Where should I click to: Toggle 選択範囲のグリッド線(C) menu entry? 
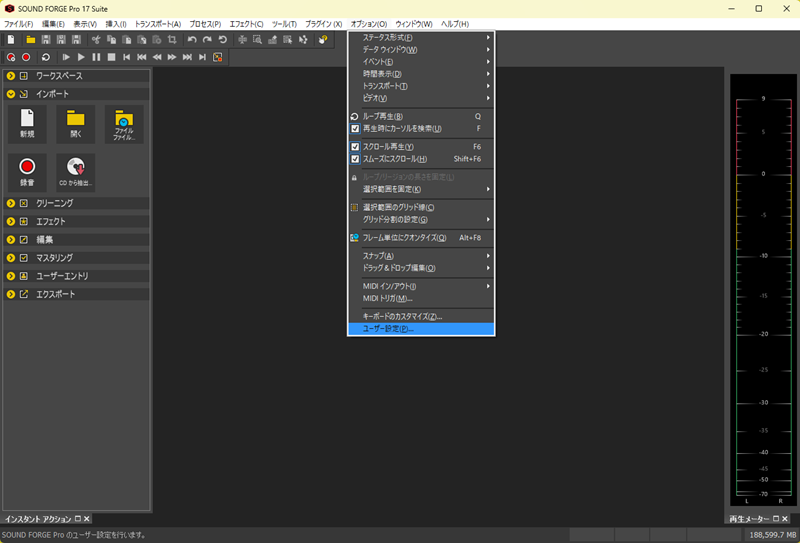(421, 207)
